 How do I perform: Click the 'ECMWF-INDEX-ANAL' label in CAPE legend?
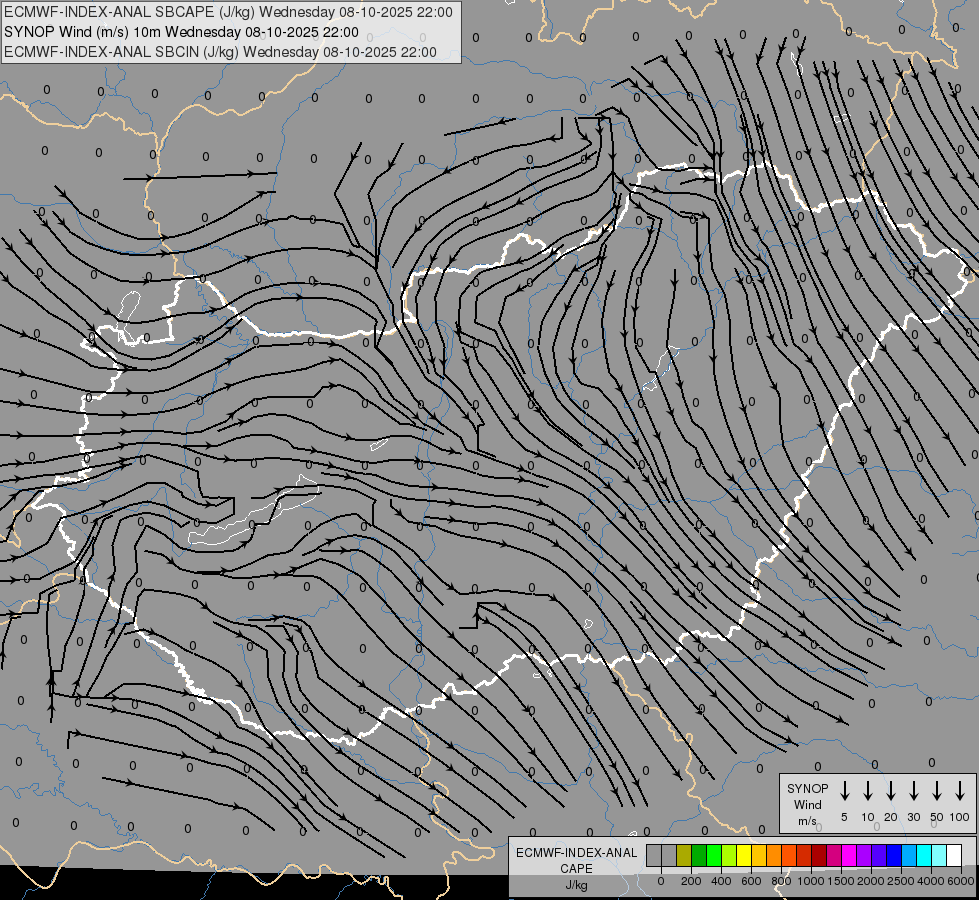pos(576,853)
